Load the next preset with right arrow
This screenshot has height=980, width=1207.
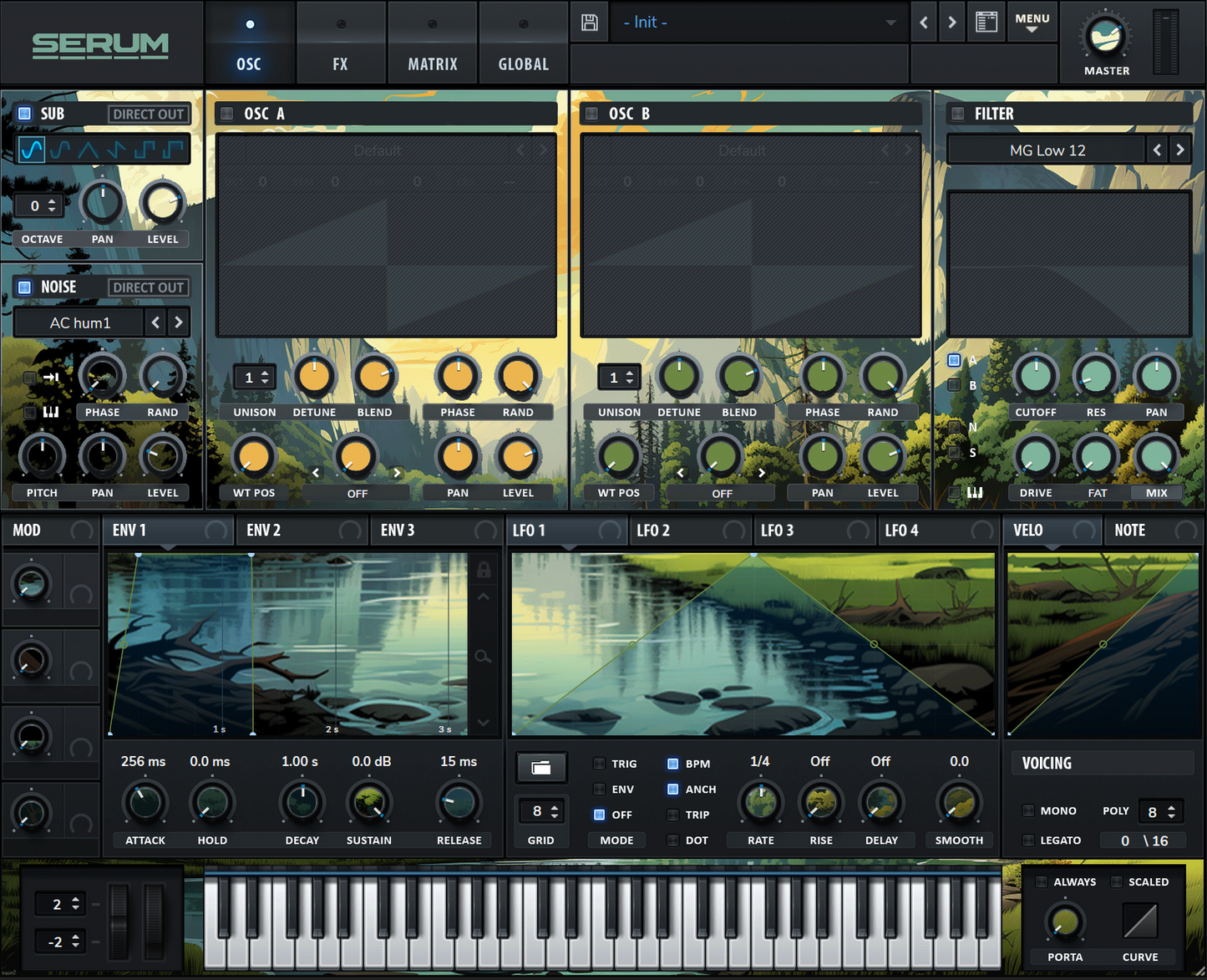pos(952,23)
